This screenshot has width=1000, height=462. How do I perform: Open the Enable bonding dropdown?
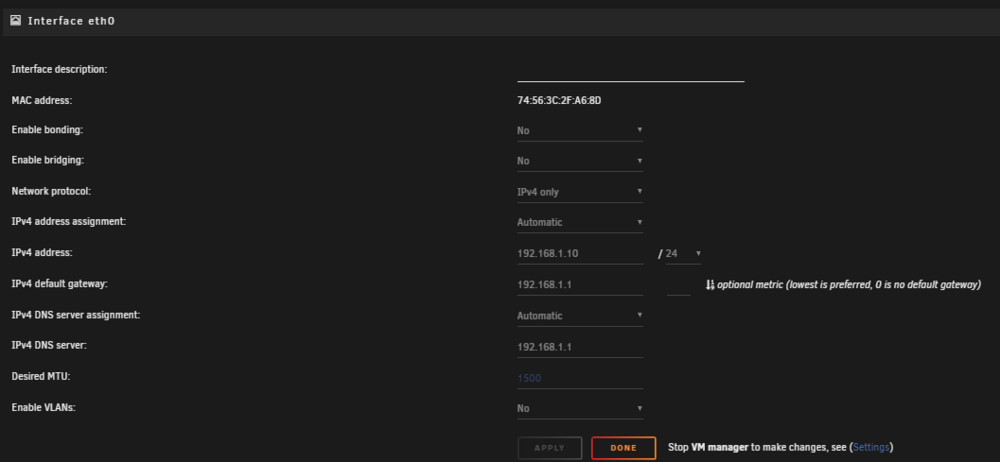[580, 130]
